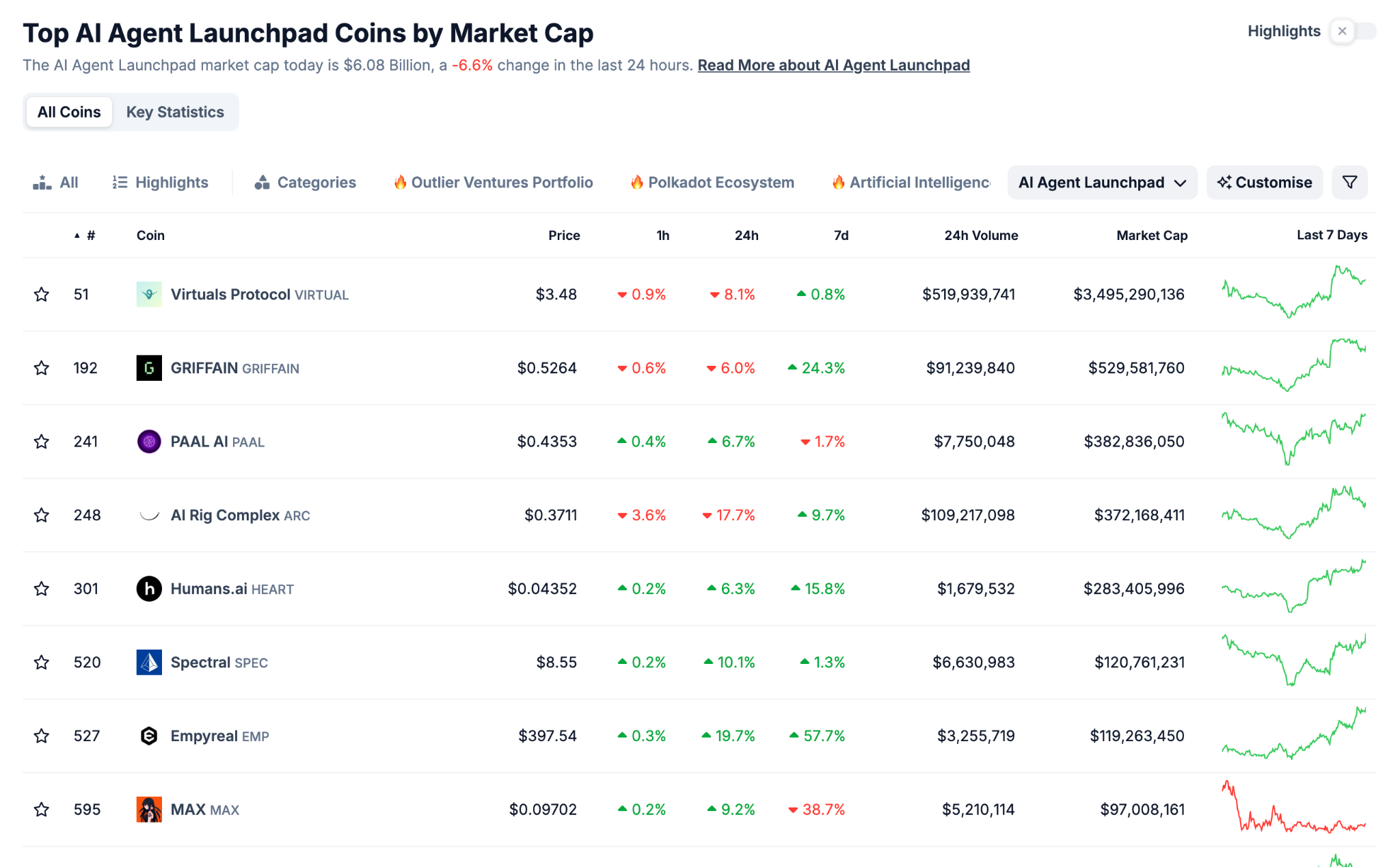Screen dimensions: 1400x867
Task: Open the filter funnel icon
Action: pyautogui.click(x=1349, y=183)
